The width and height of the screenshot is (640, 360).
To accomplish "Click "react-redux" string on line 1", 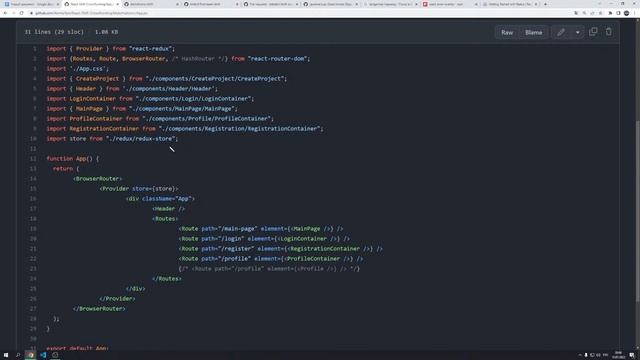I will coord(150,49).
